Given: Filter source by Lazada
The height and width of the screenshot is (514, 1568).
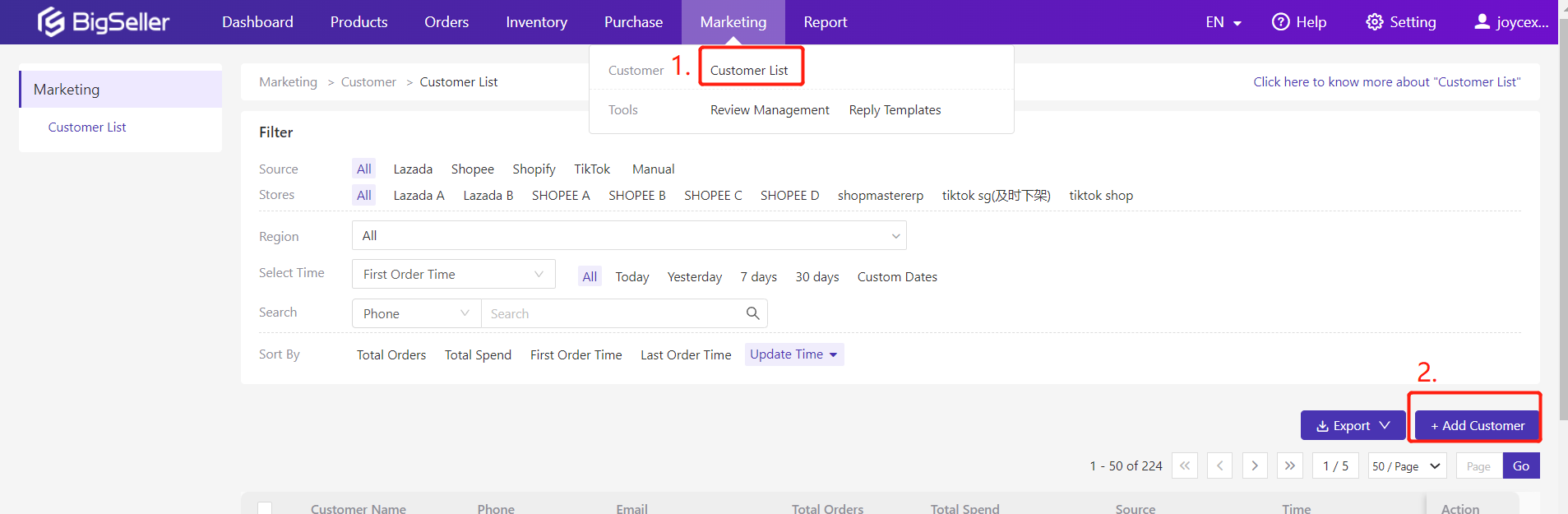Looking at the screenshot, I should pos(413,169).
